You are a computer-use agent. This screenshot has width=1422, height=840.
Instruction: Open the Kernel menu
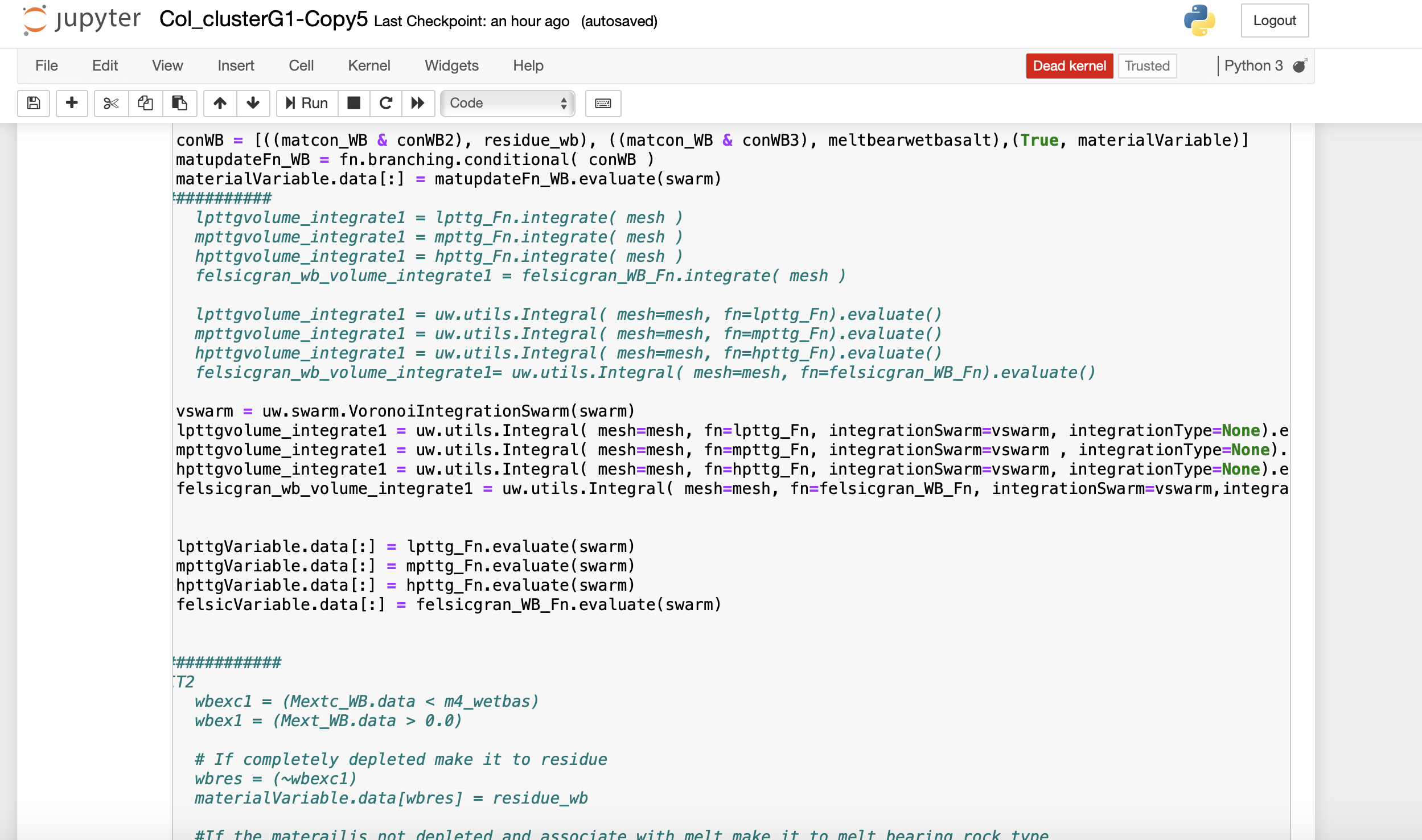tap(369, 66)
